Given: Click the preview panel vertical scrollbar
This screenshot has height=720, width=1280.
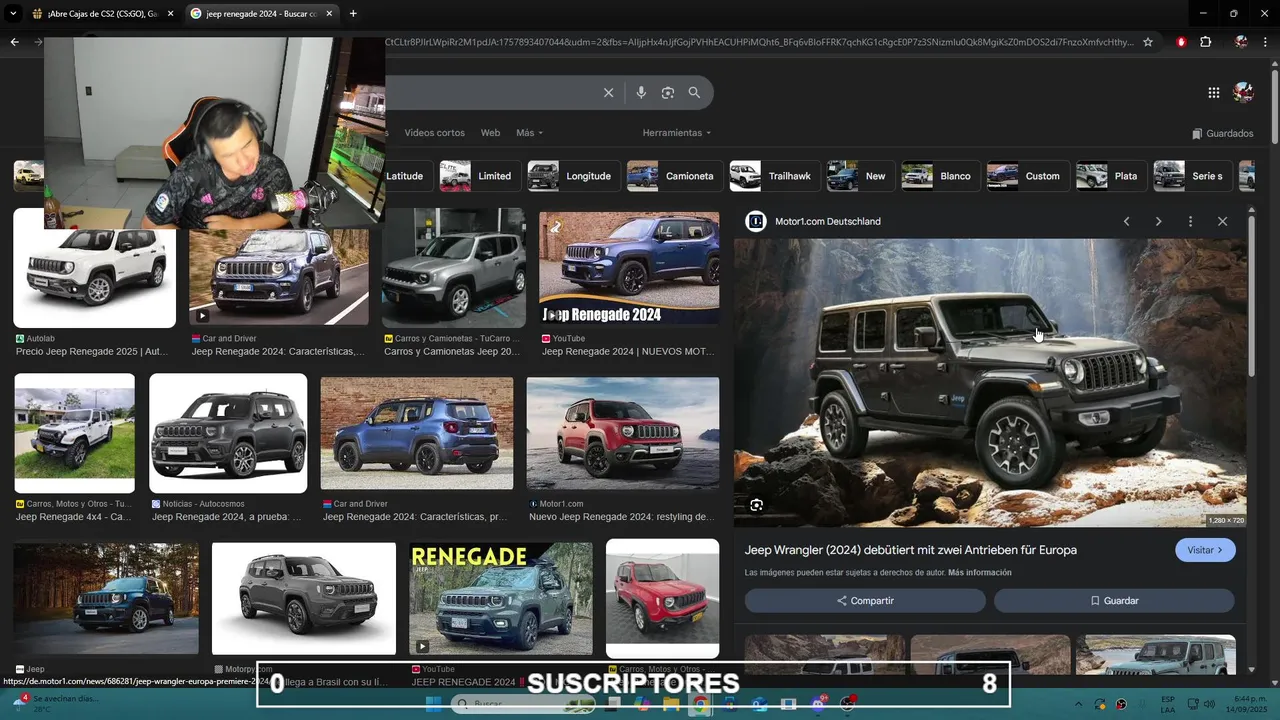Looking at the screenshot, I should click(1252, 295).
